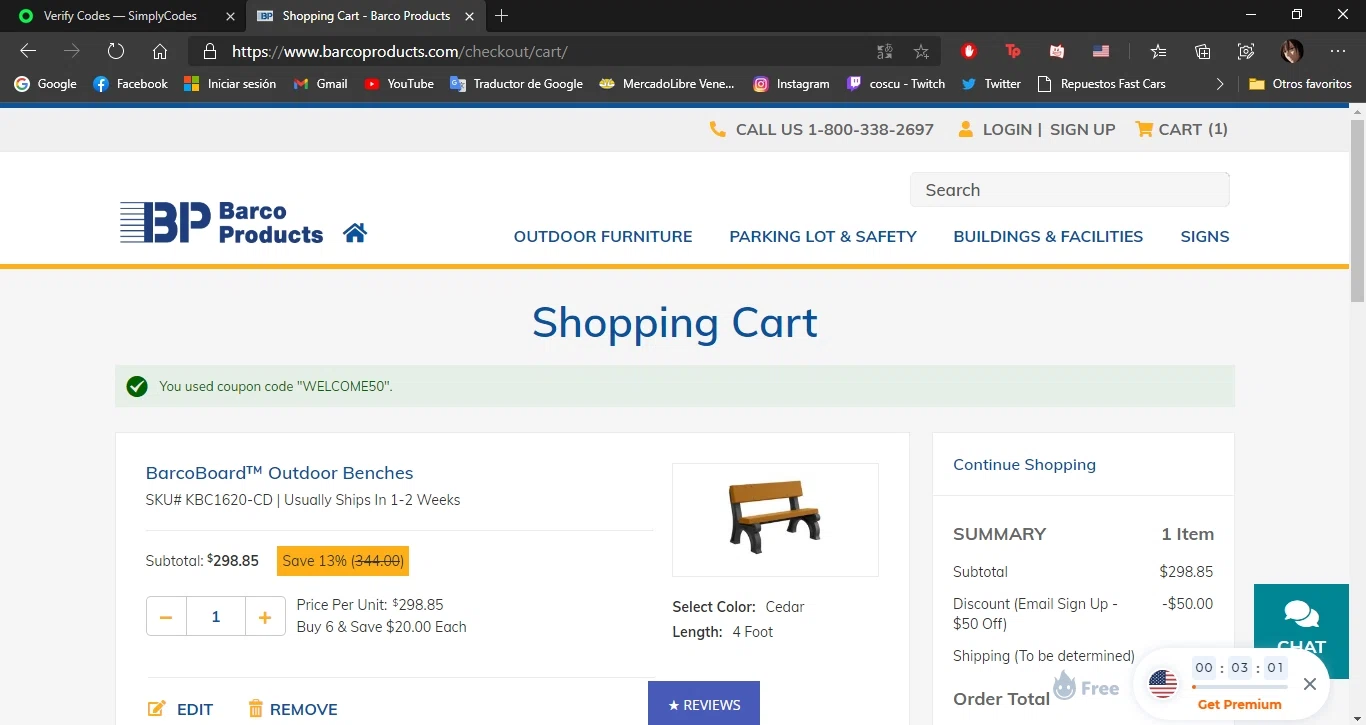
Task: Open Instagram bookmark
Action: click(x=791, y=84)
